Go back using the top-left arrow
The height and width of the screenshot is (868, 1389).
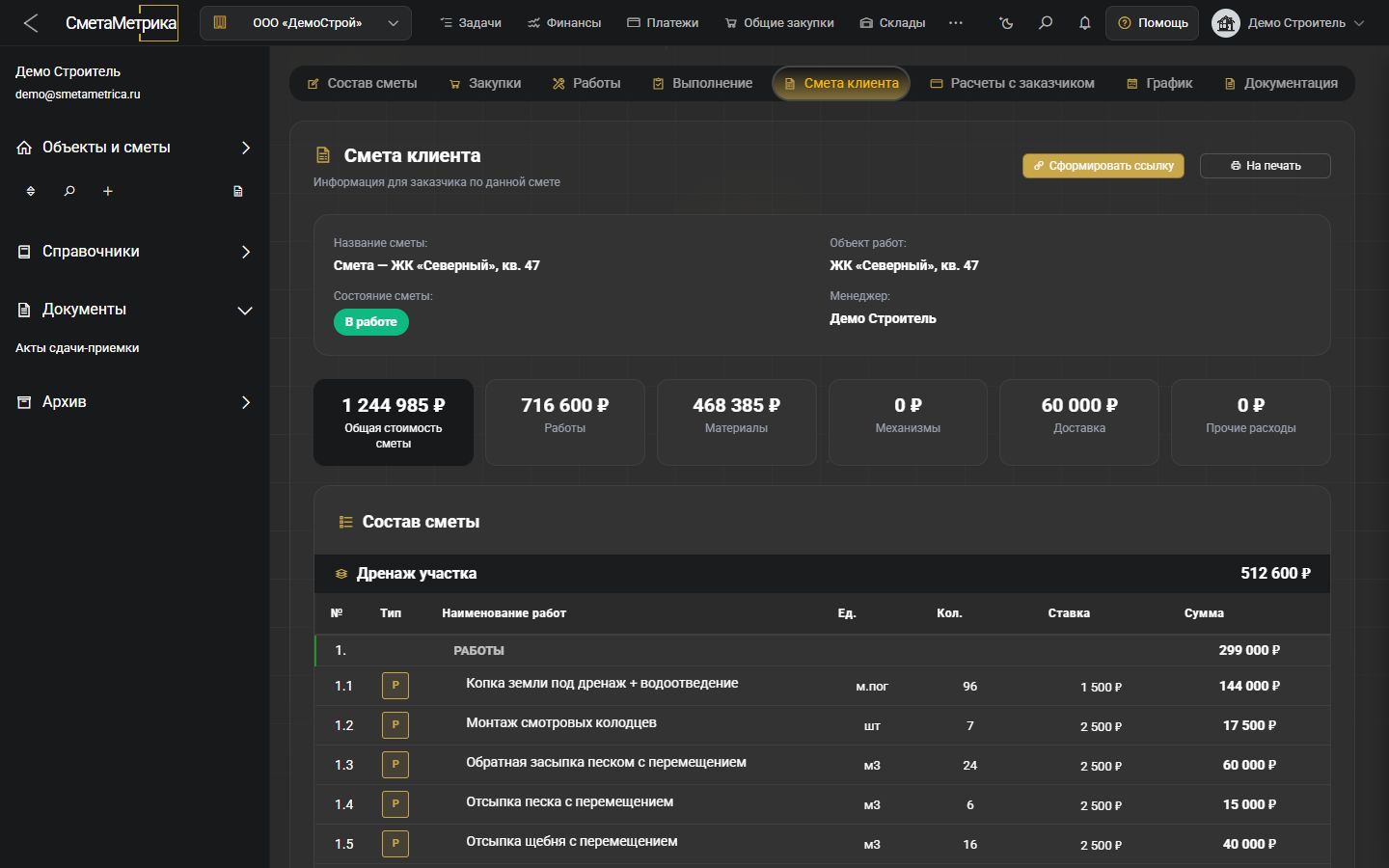[31, 23]
